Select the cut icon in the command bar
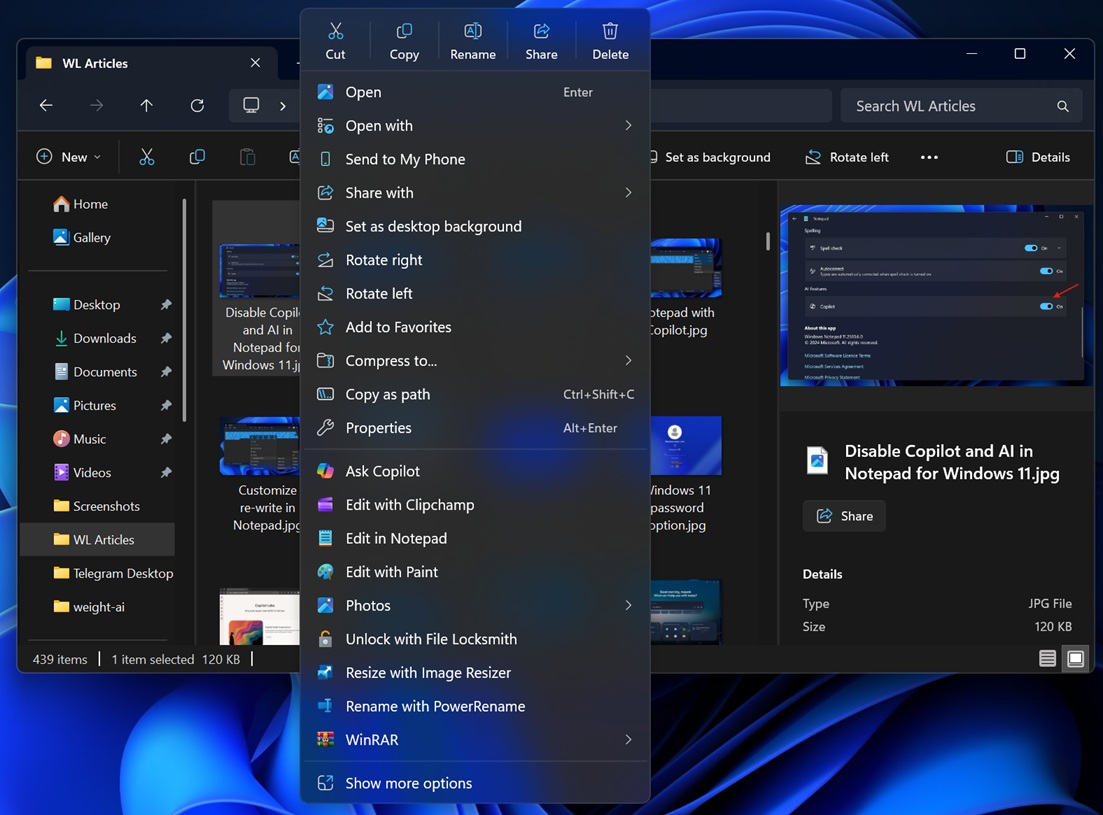 pyautogui.click(x=147, y=157)
